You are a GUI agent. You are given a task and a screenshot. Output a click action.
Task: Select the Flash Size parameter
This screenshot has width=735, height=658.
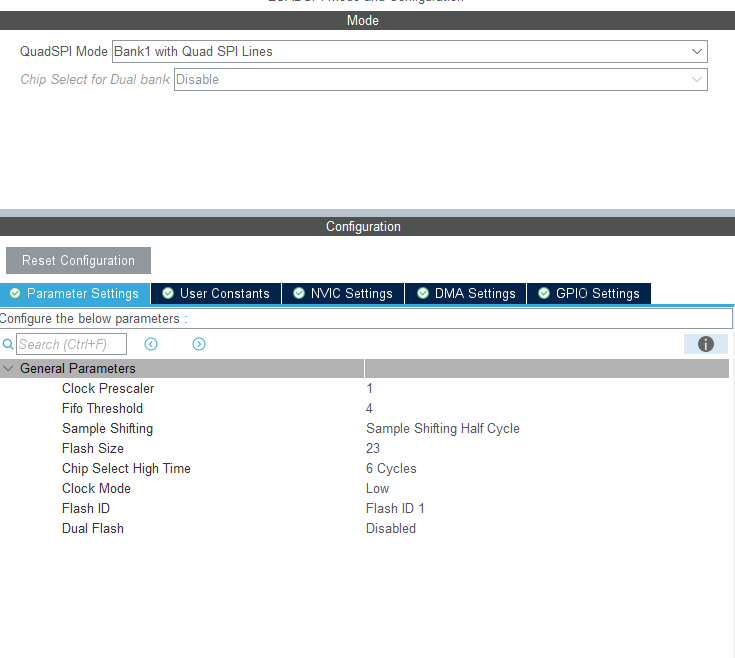click(x=93, y=449)
